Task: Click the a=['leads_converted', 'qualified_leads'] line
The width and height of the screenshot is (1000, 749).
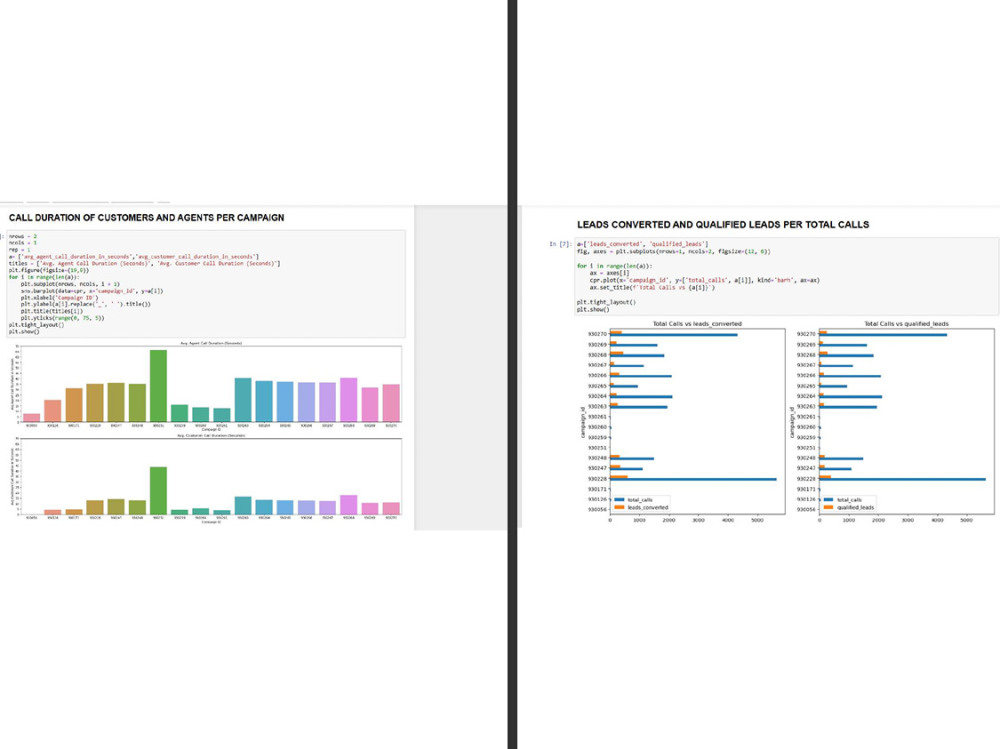Action: (x=642, y=244)
